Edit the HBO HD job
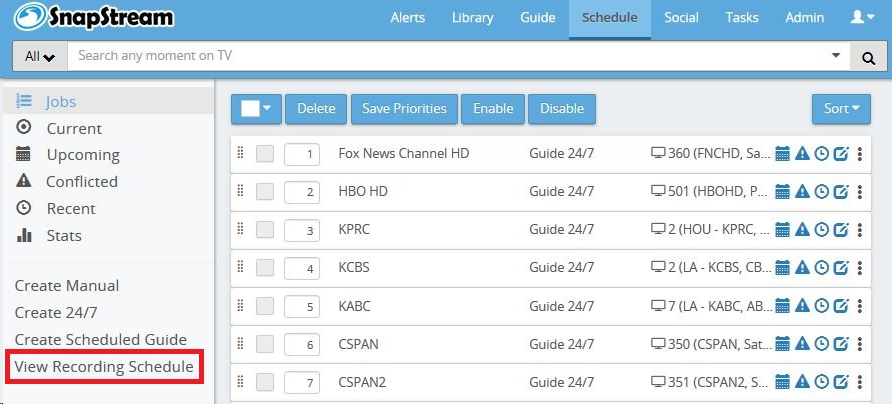Viewport: 892px width, 404px height. (841, 192)
